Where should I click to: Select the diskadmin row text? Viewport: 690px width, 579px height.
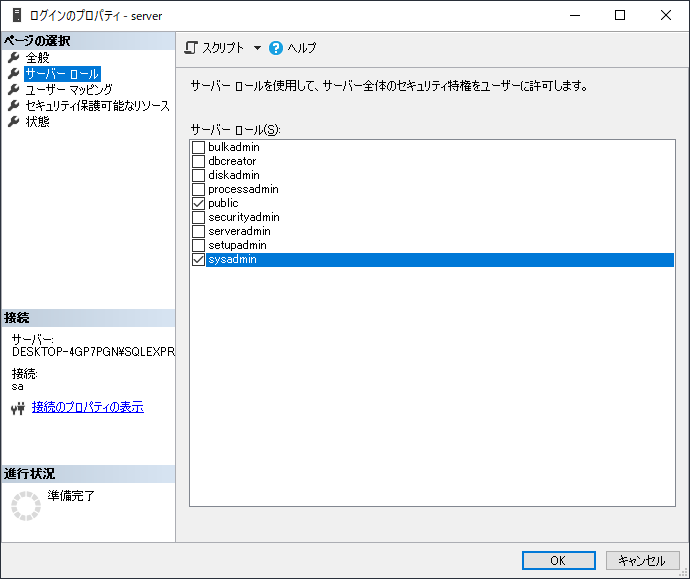234,175
